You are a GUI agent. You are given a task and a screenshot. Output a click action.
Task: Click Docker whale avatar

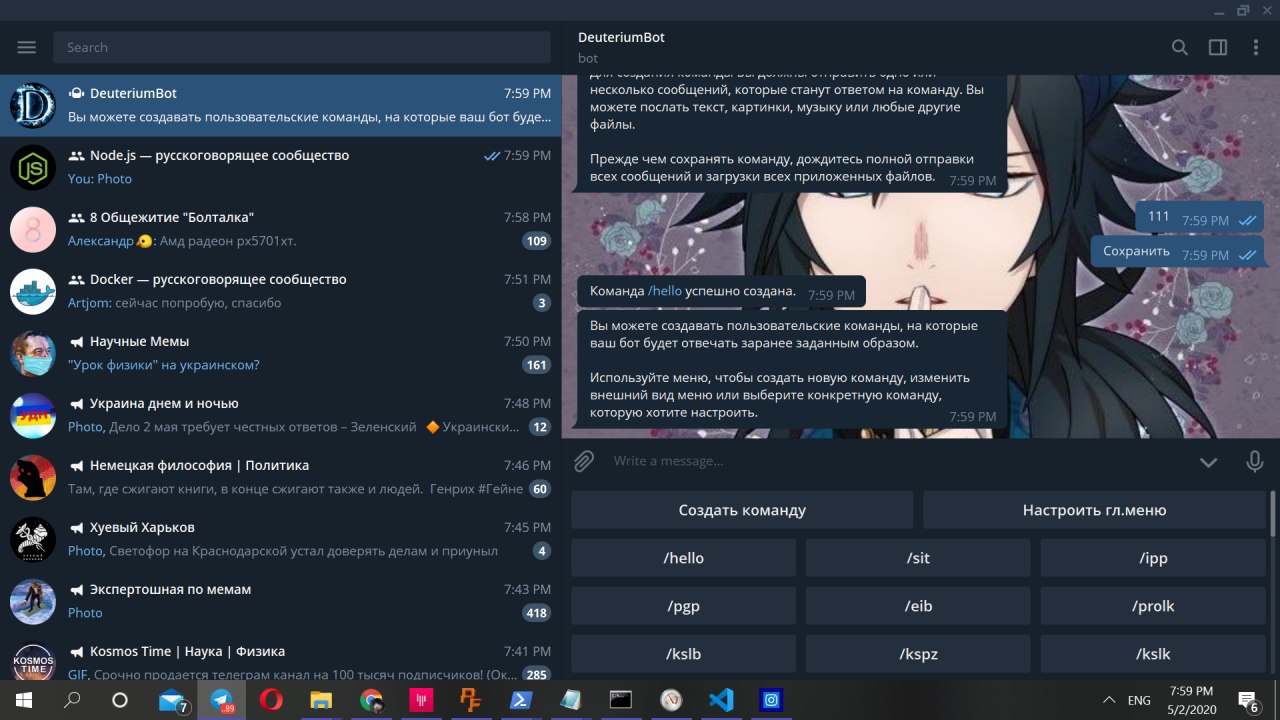click(33, 292)
